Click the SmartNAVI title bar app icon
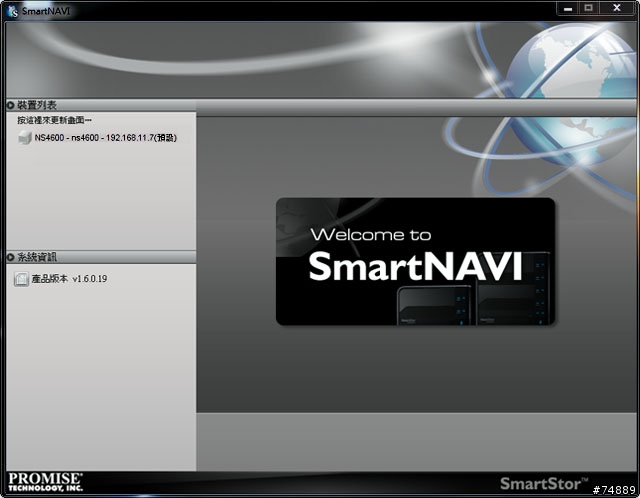The width and height of the screenshot is (640, 498). click(x=12, y=11)
